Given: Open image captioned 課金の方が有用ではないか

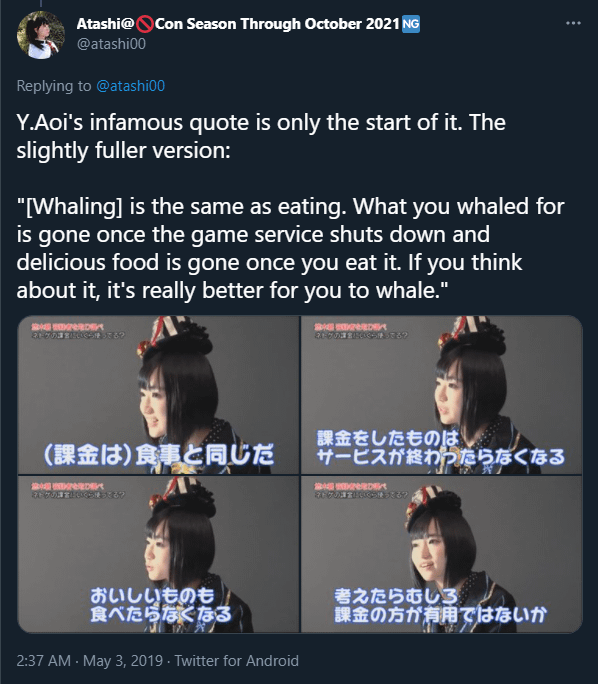Looking at the screenshot, I should [x=441, y=554].
